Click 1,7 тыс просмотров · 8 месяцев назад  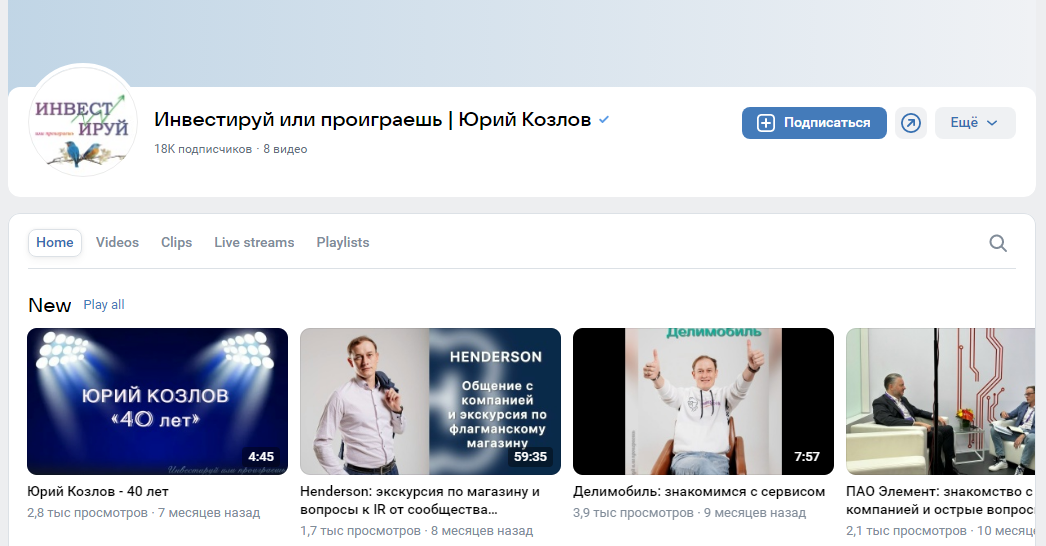(416, 531)
